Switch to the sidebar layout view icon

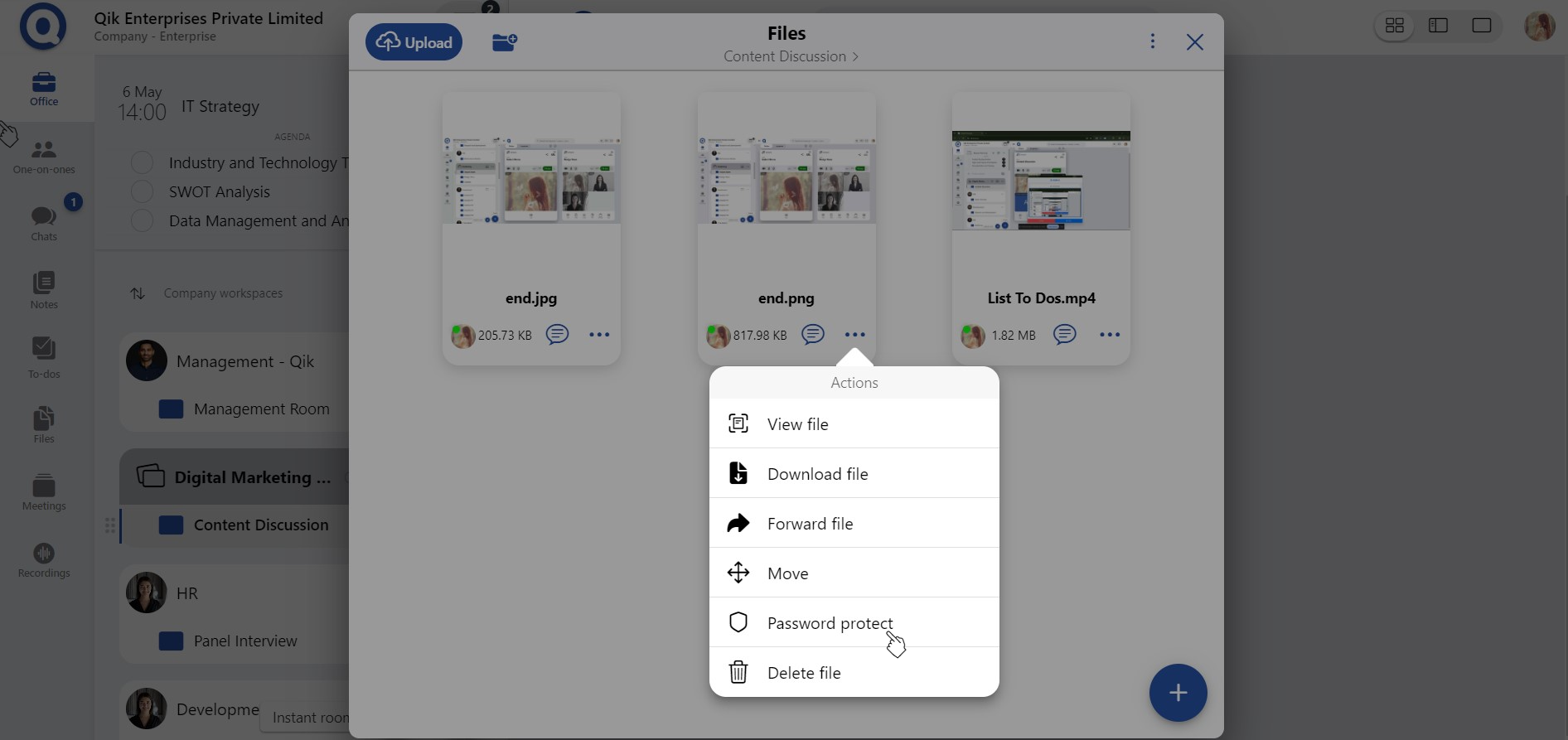pos(1438,26)
